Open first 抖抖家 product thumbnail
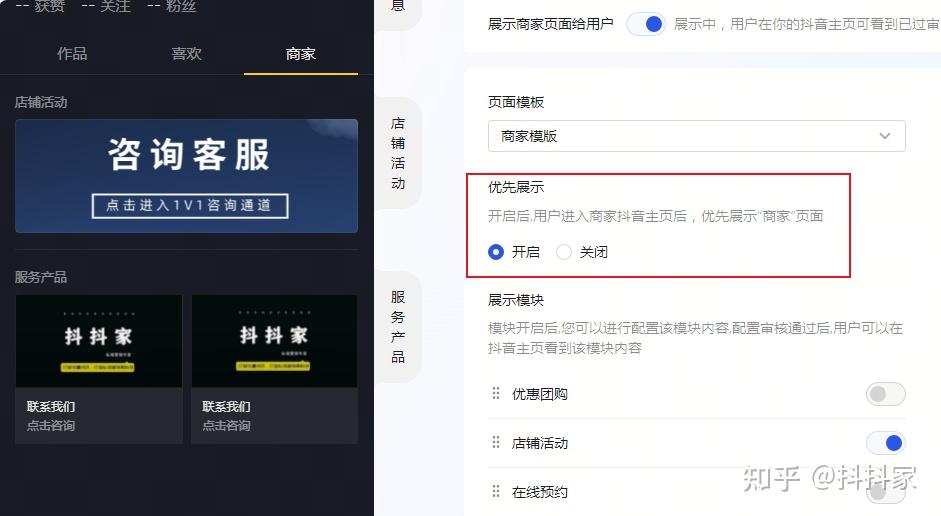This screenshot has width=941, height=516. pyautogui.click(x=99, y=341)
